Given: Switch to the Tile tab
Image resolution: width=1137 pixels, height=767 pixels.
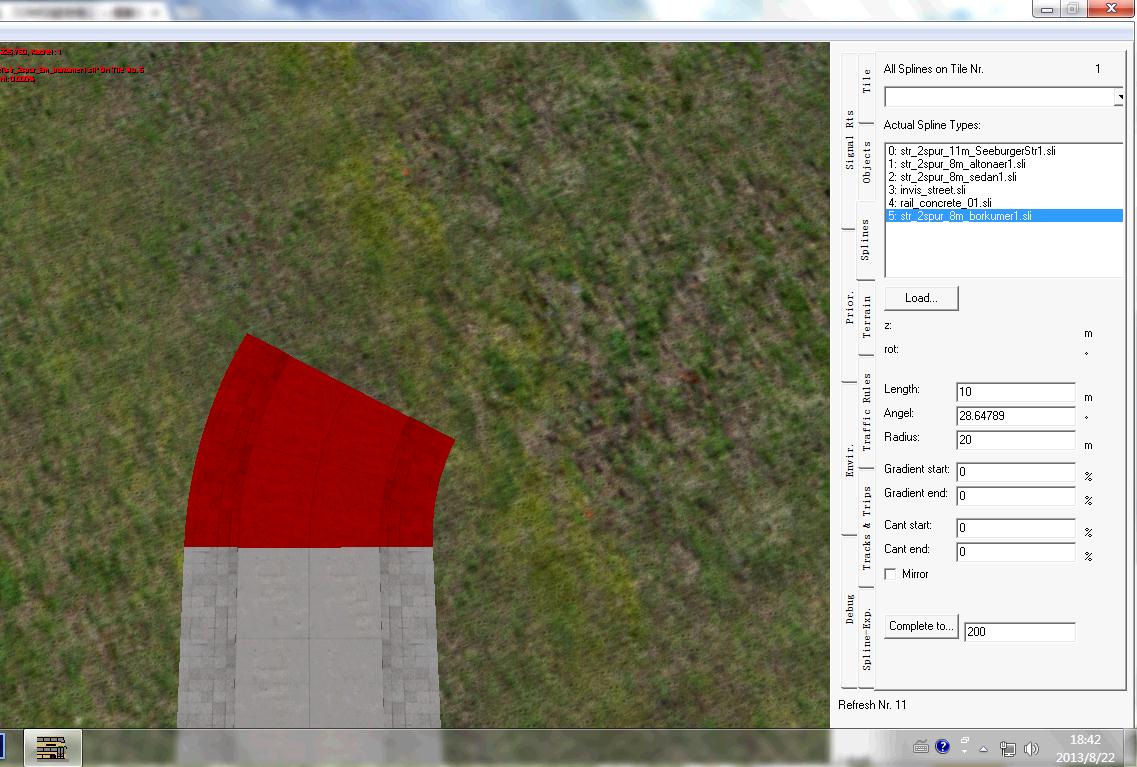Looking at the screenshot, I should [x=866, y=80].
